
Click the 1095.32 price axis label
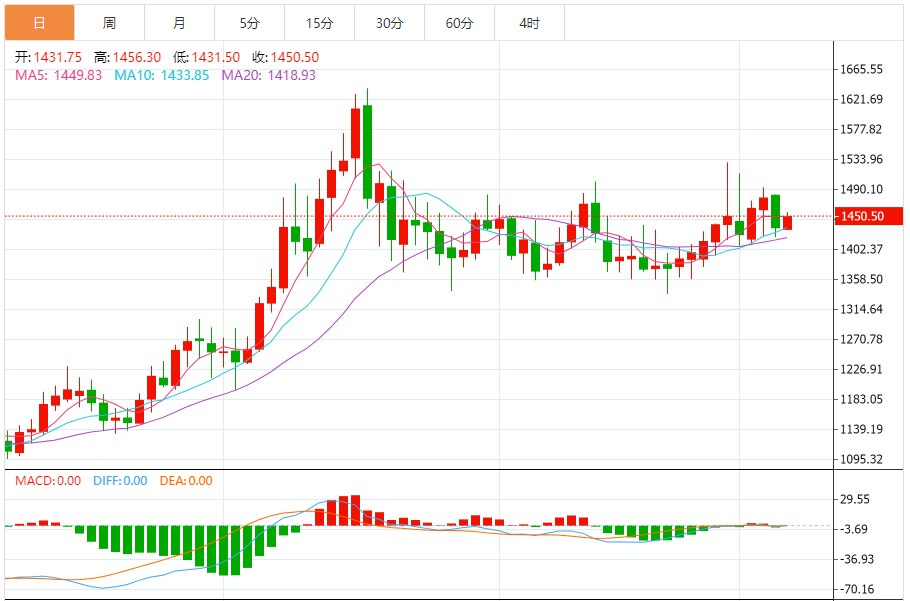coord(861,460)
